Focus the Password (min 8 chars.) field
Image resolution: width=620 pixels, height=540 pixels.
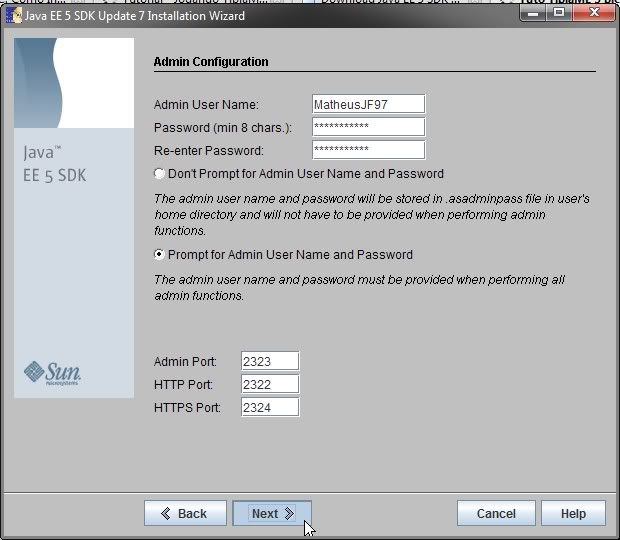368,127
